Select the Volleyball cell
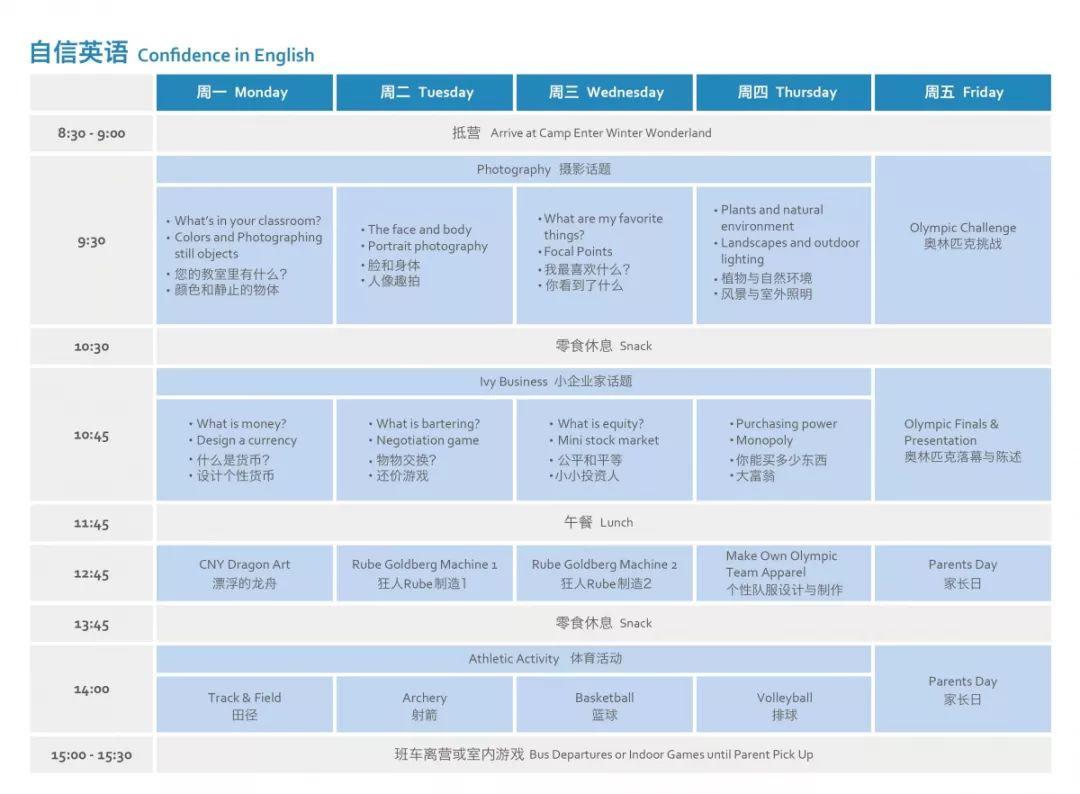Screen dimensions: 1080x794 (784, 704)
